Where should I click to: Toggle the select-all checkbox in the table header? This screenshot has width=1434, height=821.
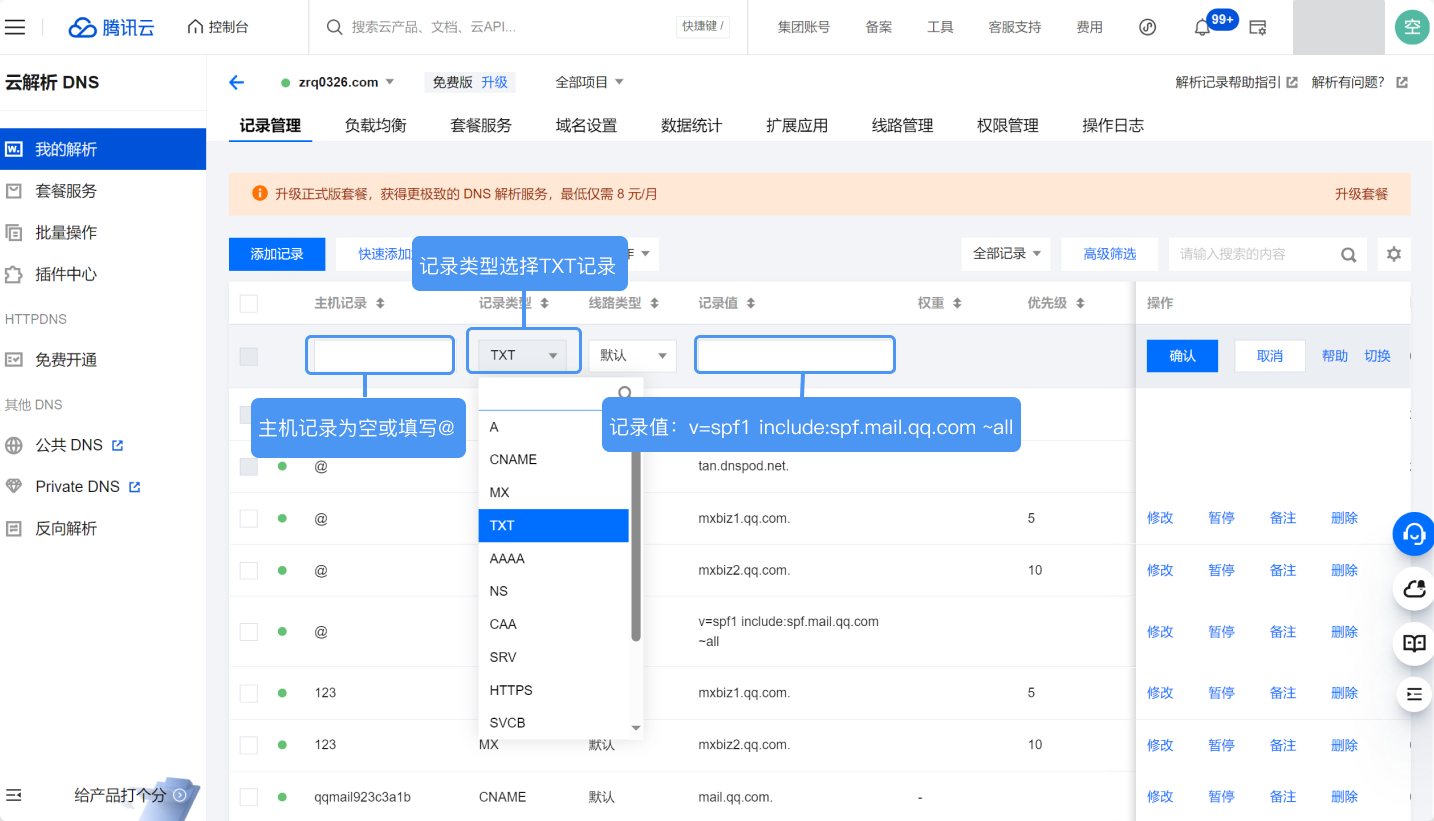pos(249,303)
